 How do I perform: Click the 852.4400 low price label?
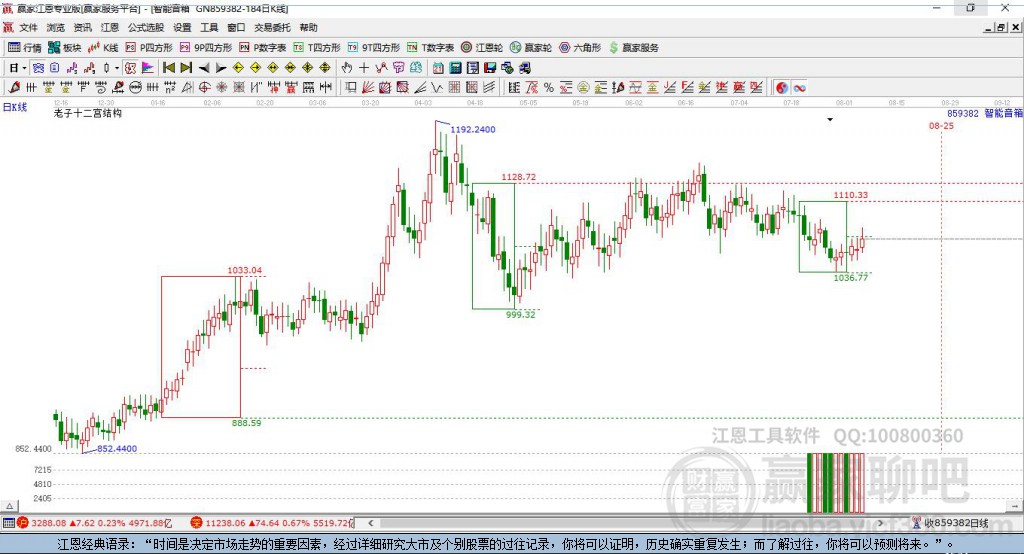[117, 448]
